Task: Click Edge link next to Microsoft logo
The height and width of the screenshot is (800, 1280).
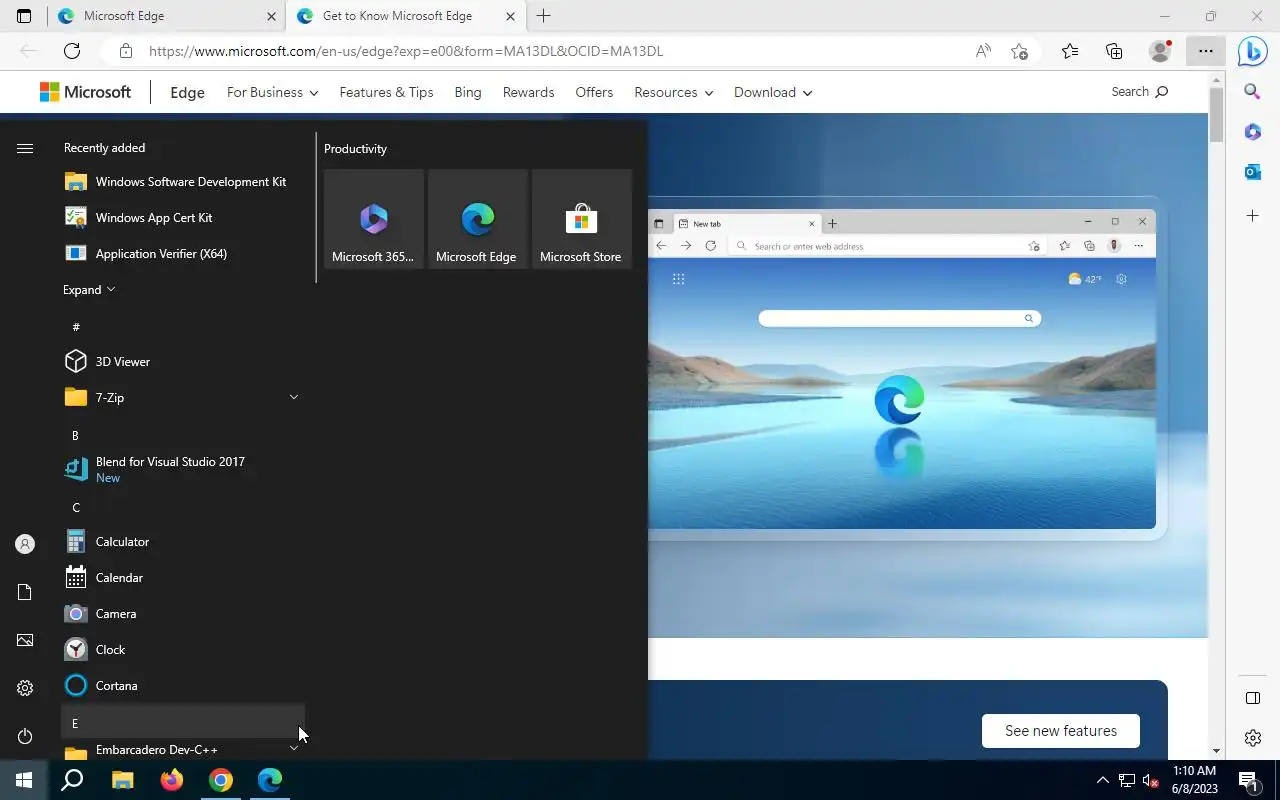Action: click(x=187, y=93)
